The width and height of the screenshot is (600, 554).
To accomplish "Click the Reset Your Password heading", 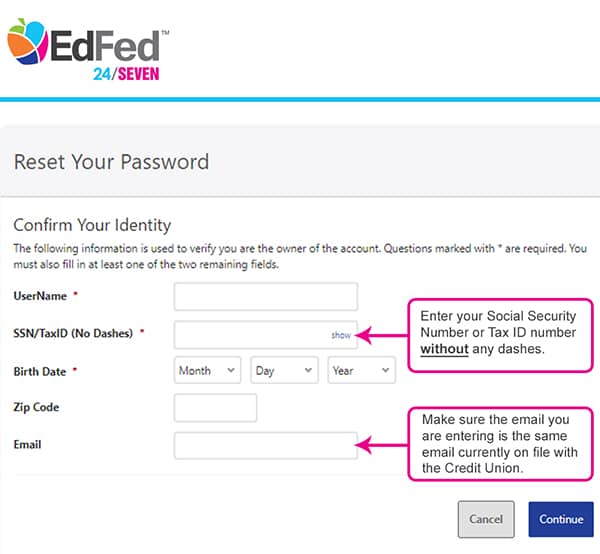I will 111,162.
